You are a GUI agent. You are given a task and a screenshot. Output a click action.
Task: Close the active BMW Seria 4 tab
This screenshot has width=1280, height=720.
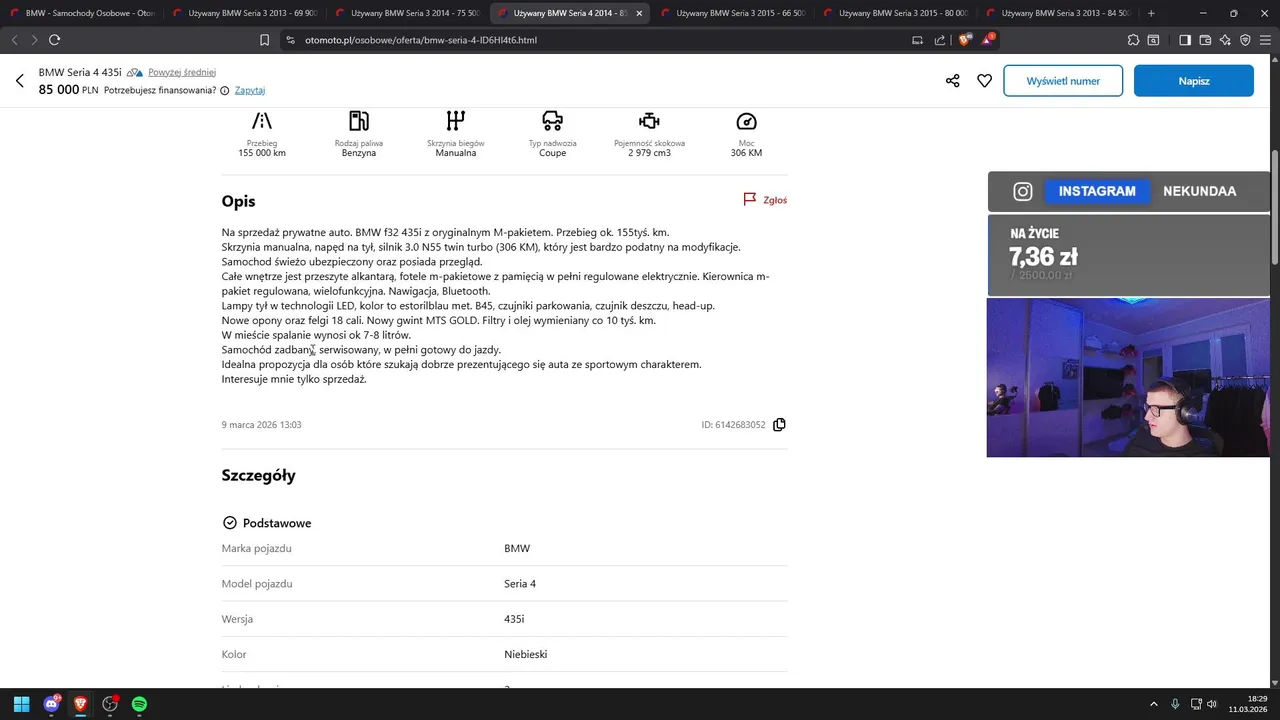[639, 13]
